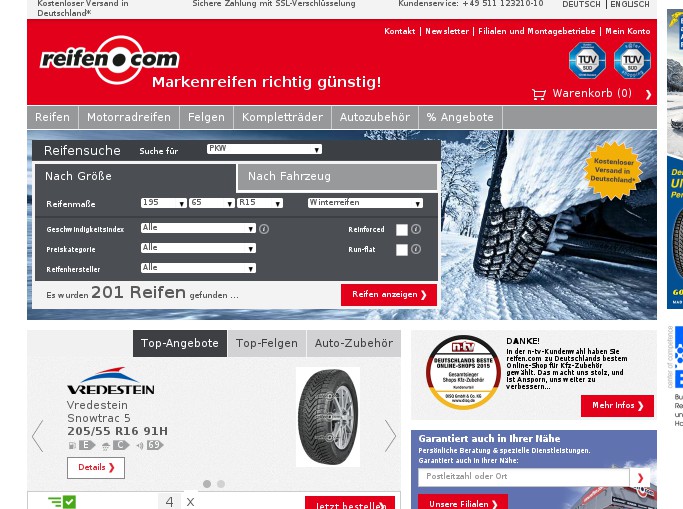Enable the Reinforced checkbox
683x509 pixels.
pyautogui.click(x=402, y=229)
